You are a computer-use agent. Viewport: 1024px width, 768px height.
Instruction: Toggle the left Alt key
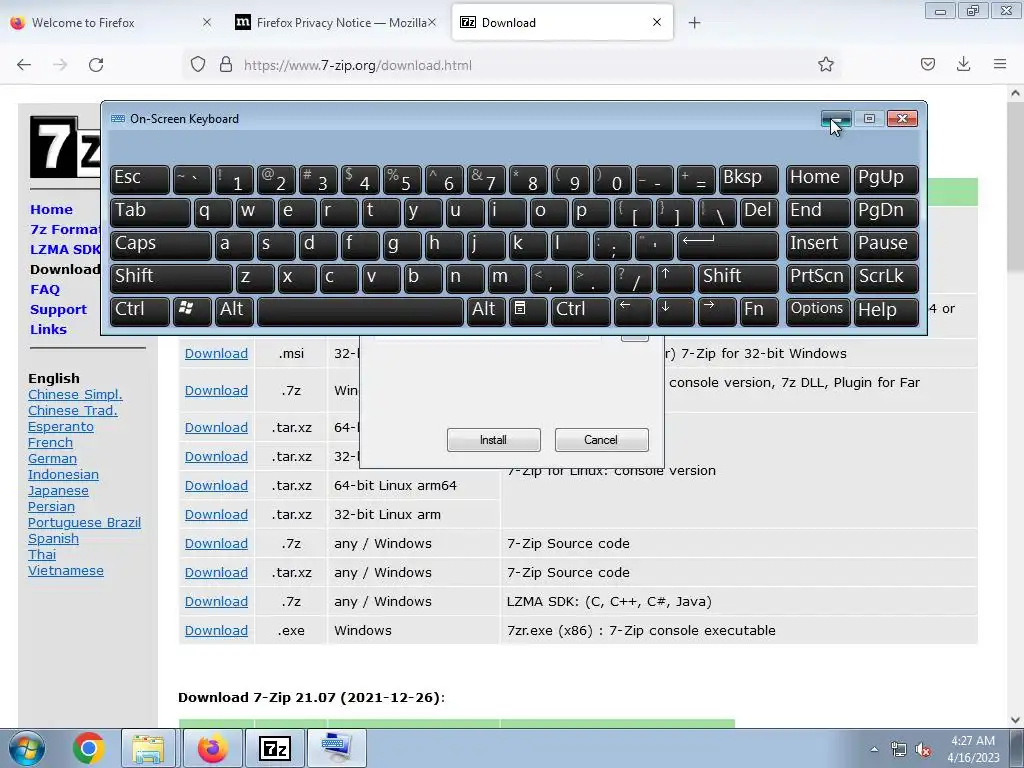[234, 310]
